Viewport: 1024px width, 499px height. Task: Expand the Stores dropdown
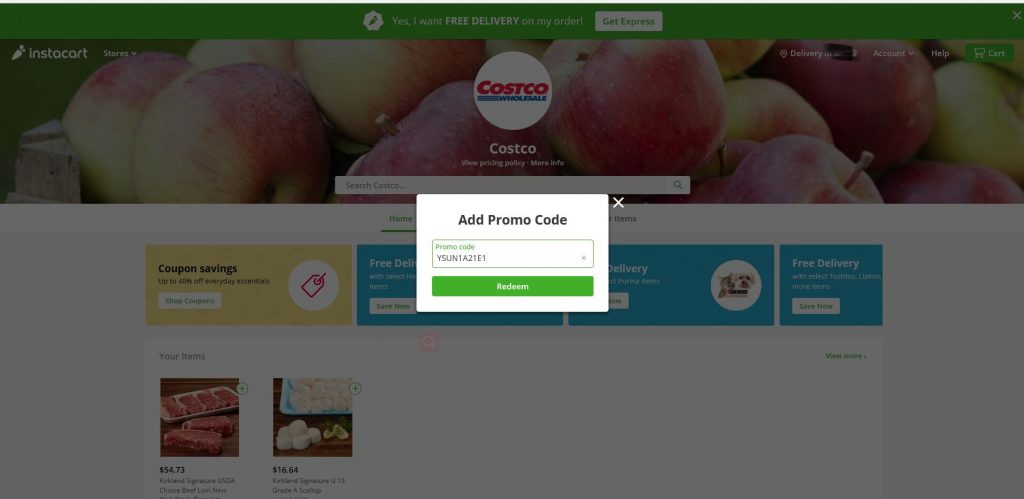coord(120,53)
